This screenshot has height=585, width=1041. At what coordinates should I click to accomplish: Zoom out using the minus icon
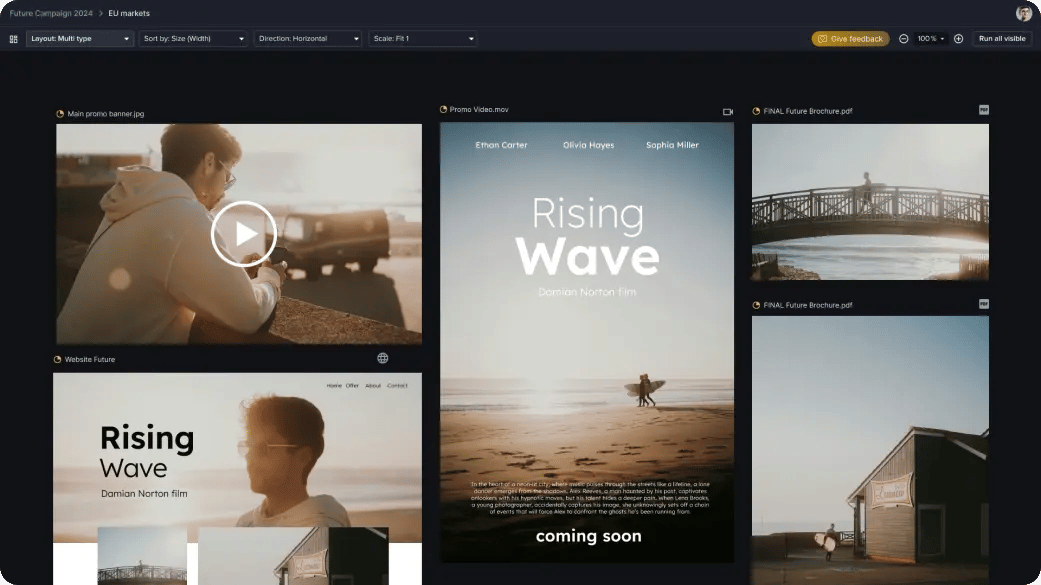pos(903,38)
